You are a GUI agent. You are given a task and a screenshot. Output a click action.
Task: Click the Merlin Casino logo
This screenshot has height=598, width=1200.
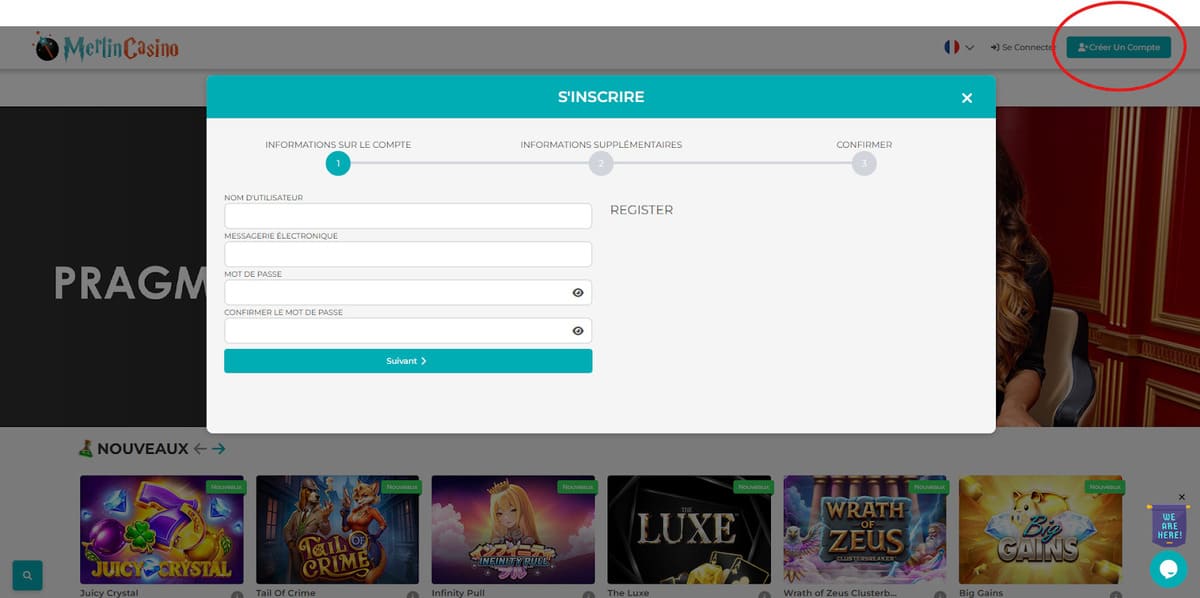106,47
